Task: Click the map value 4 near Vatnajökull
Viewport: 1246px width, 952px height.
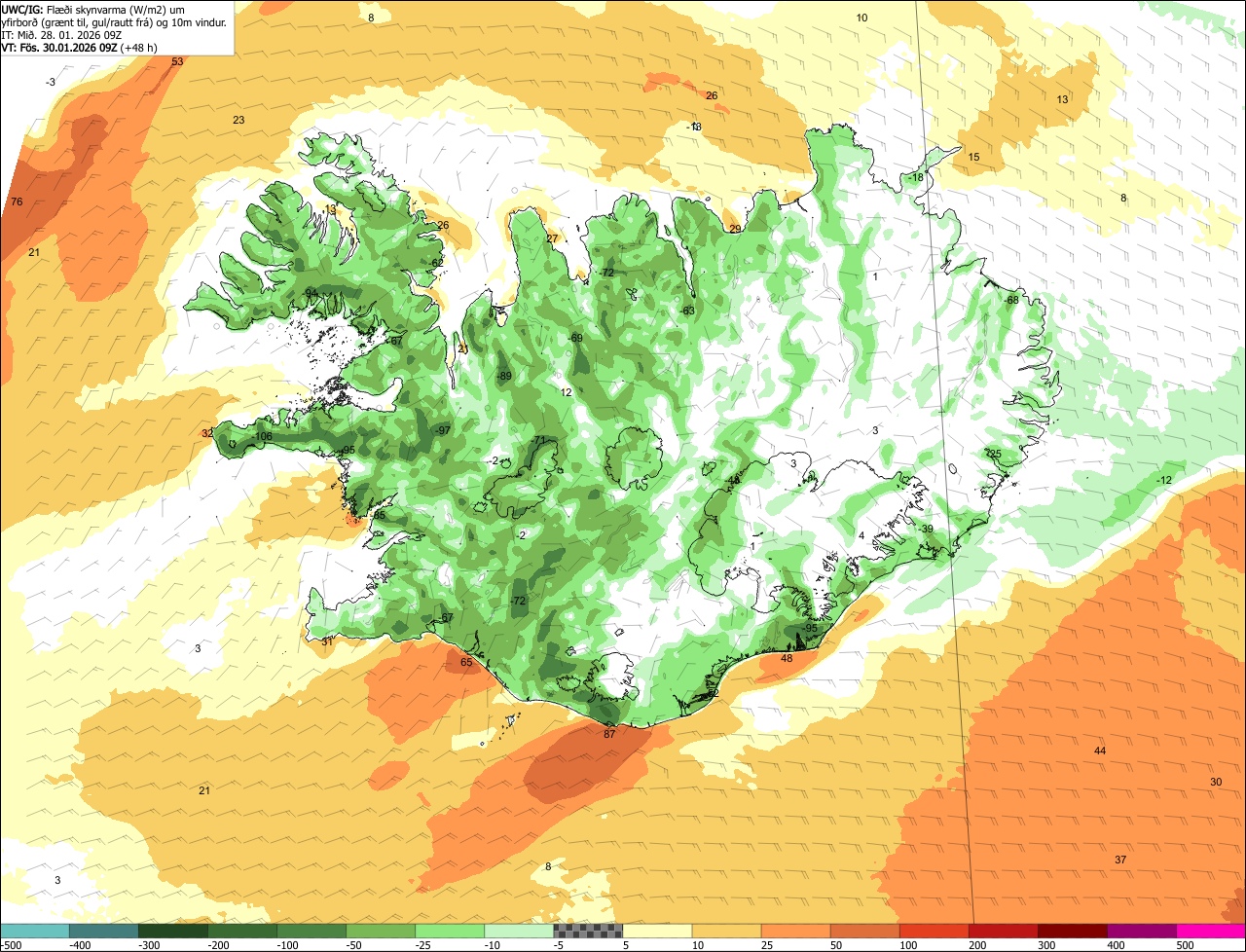Action: tap(861, 535)
